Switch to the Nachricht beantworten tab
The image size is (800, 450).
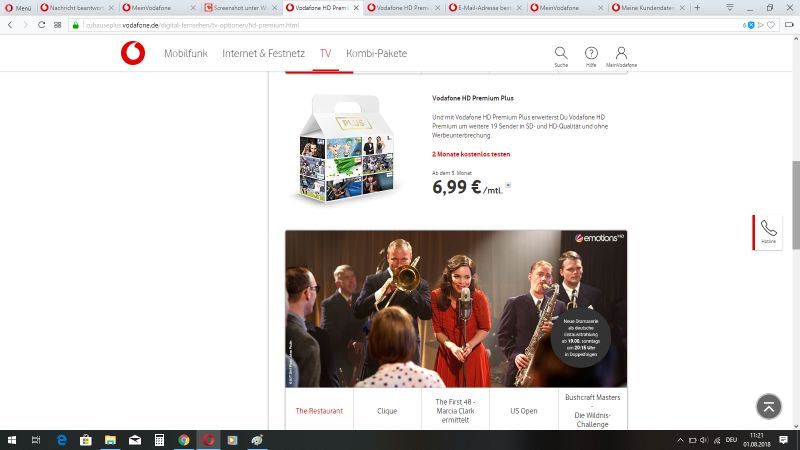[77, 8]
